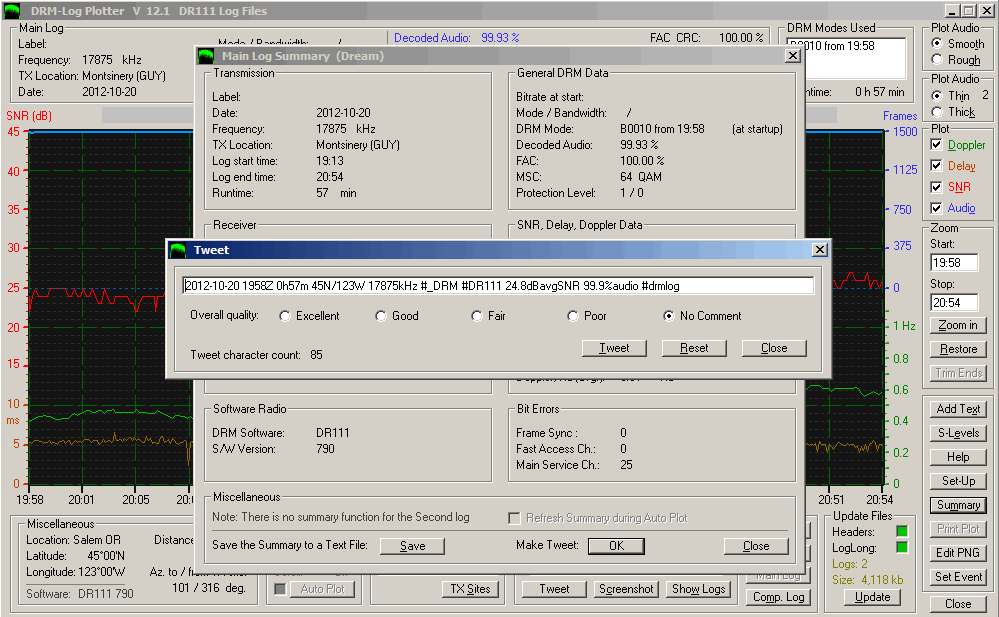Close the Tweet dialog with X
The width and height of the screenshot is (999, 617).
coord(820,250)
